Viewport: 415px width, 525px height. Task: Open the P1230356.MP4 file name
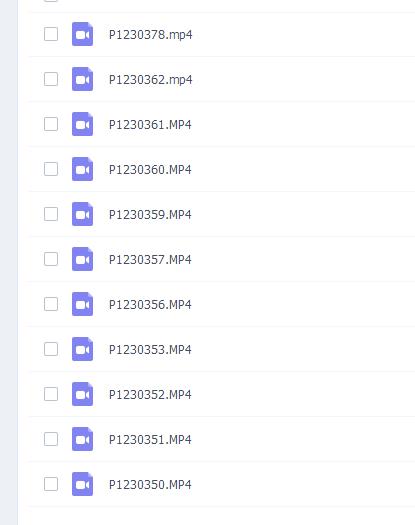coord(150,305)
